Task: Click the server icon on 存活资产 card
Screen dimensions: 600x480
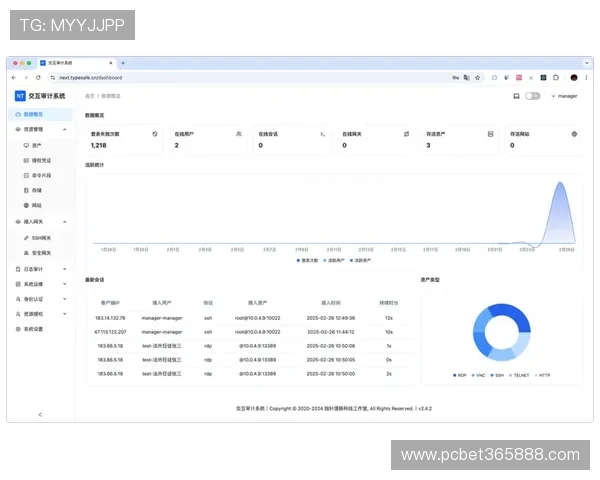Action: tap(490, 133)
